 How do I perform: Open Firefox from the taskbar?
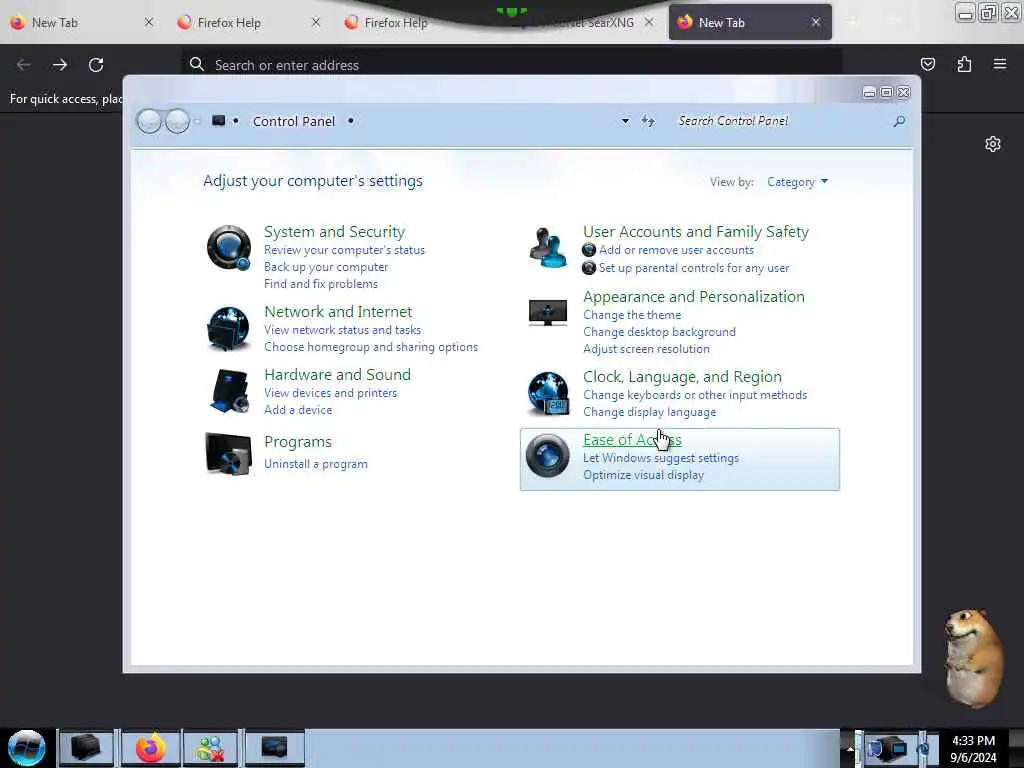150,748
